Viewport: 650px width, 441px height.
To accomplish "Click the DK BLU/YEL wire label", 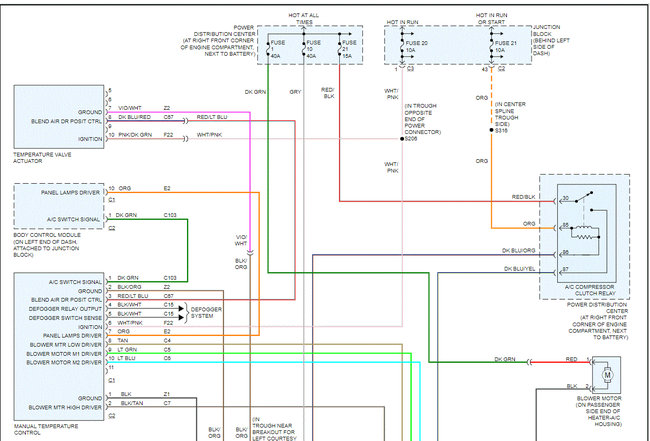I will click(519, 269).
